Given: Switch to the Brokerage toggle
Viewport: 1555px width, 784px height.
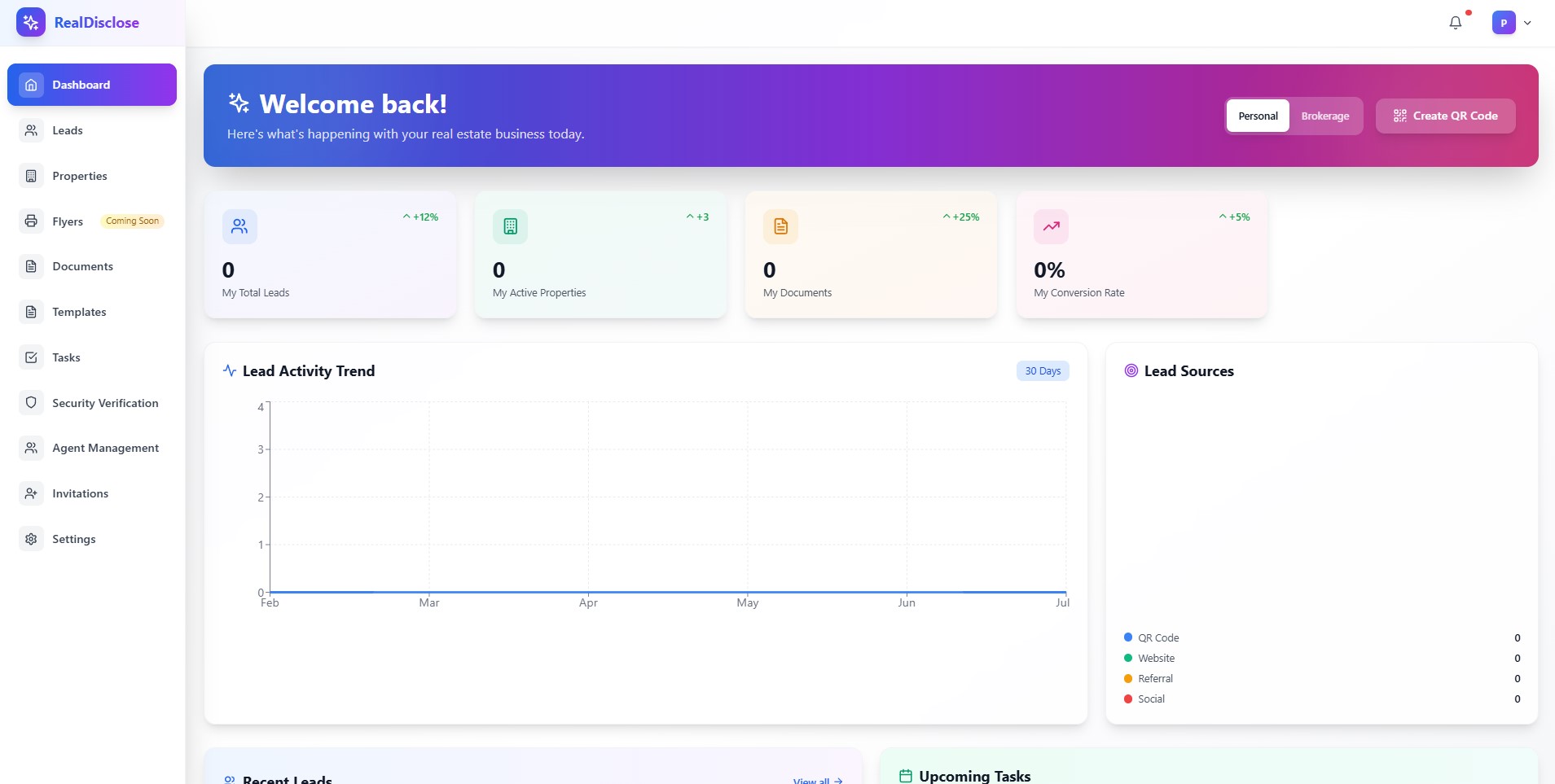Looking at the screenshot, I should tap(1324, 116).
